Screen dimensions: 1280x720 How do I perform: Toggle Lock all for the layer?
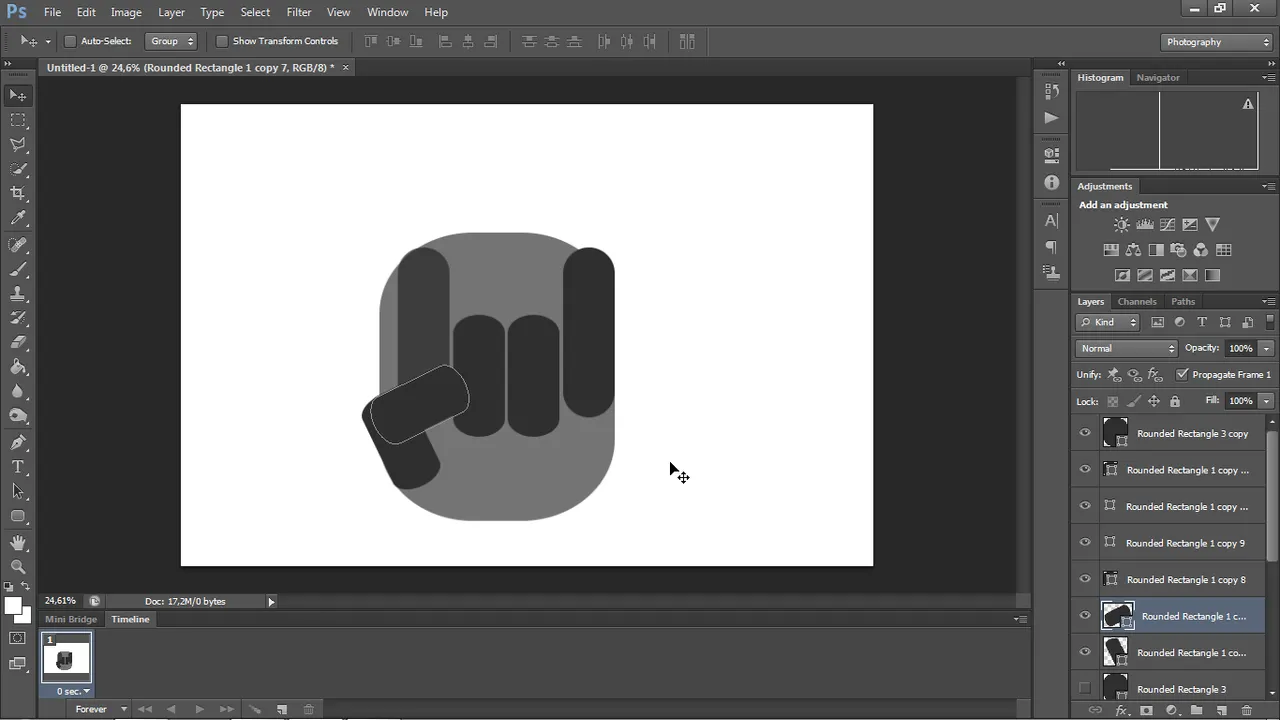point(1175,401)
